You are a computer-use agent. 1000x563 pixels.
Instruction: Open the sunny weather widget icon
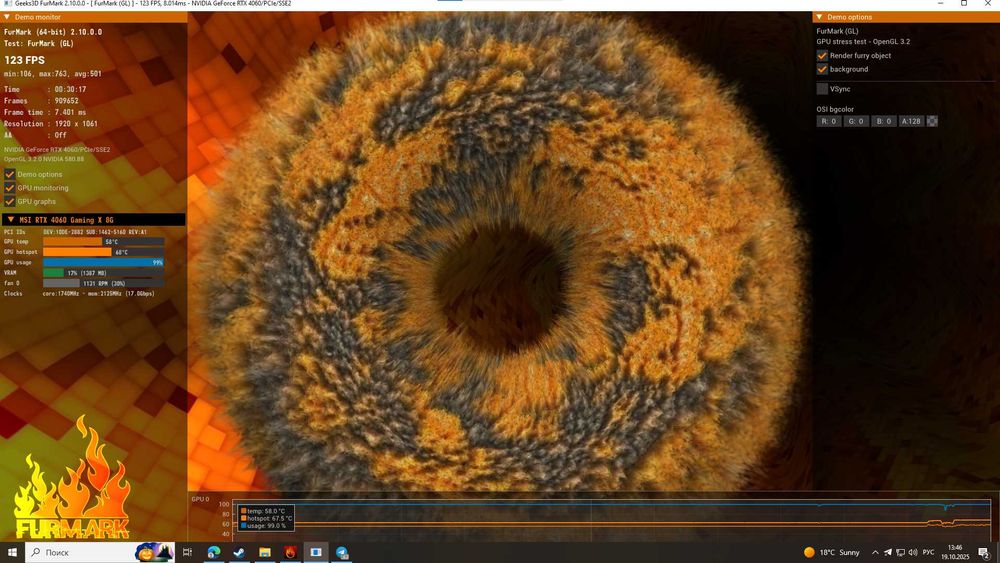[x=809, y=552]
